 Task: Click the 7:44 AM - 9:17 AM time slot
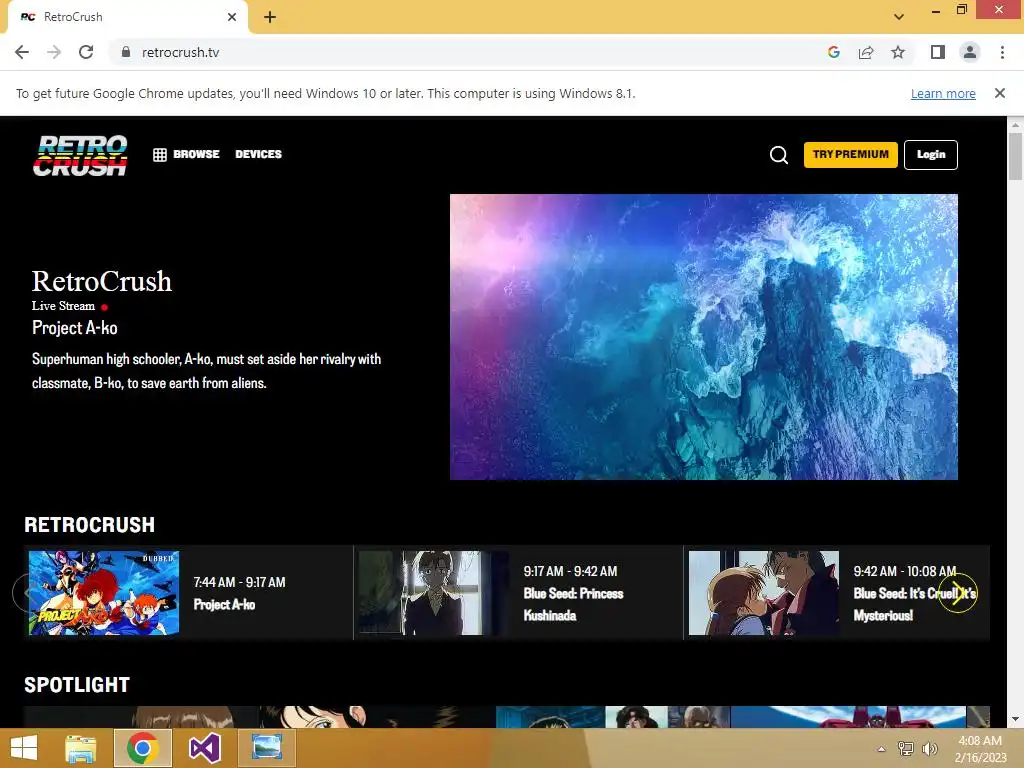[x=240, y=582]
